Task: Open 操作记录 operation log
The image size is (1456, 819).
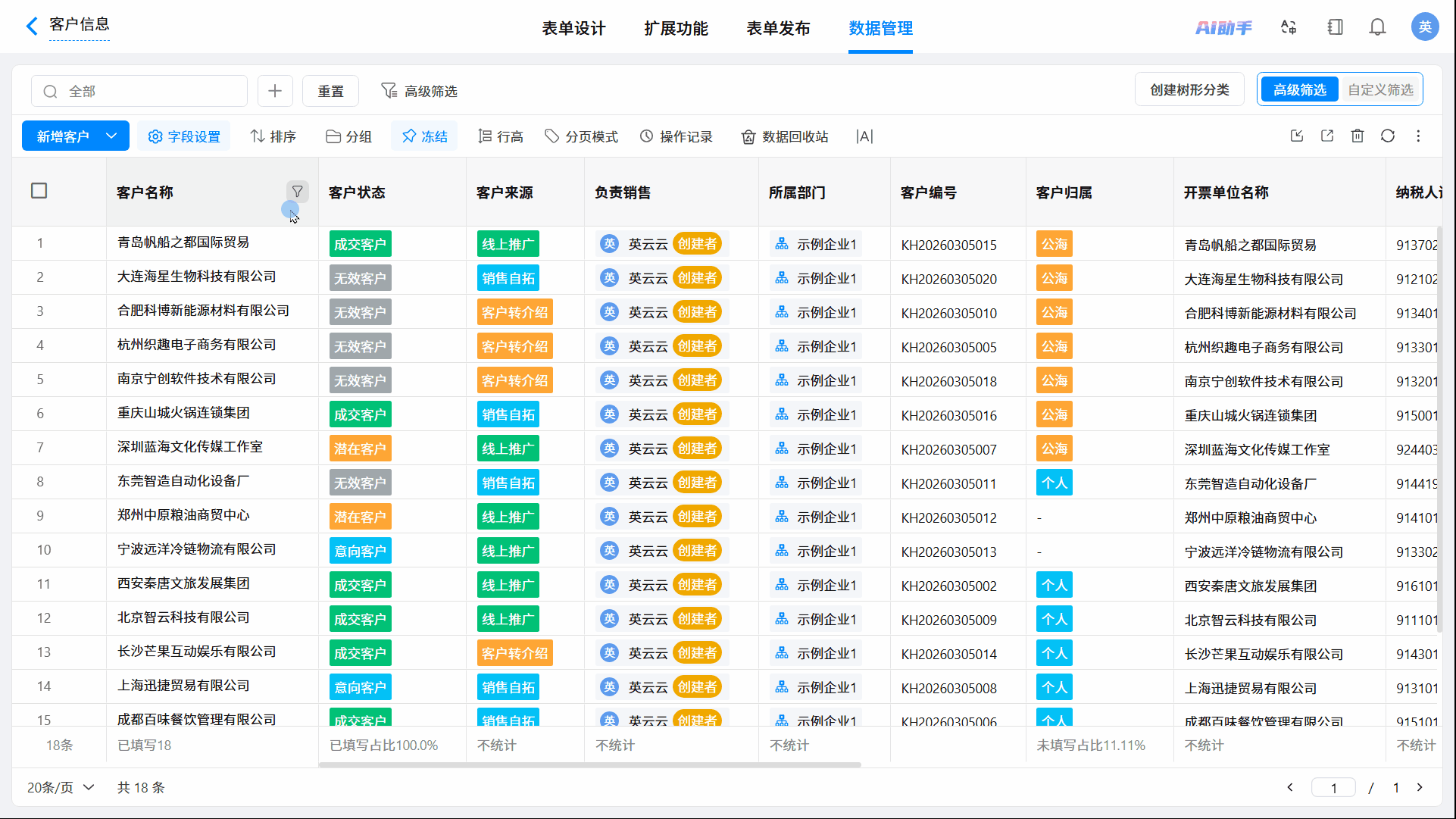Action: click(676, 136)
